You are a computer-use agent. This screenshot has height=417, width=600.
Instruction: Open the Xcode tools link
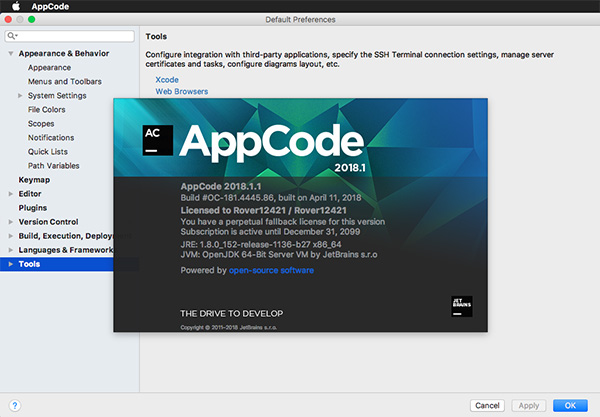(x=167, y=80)
